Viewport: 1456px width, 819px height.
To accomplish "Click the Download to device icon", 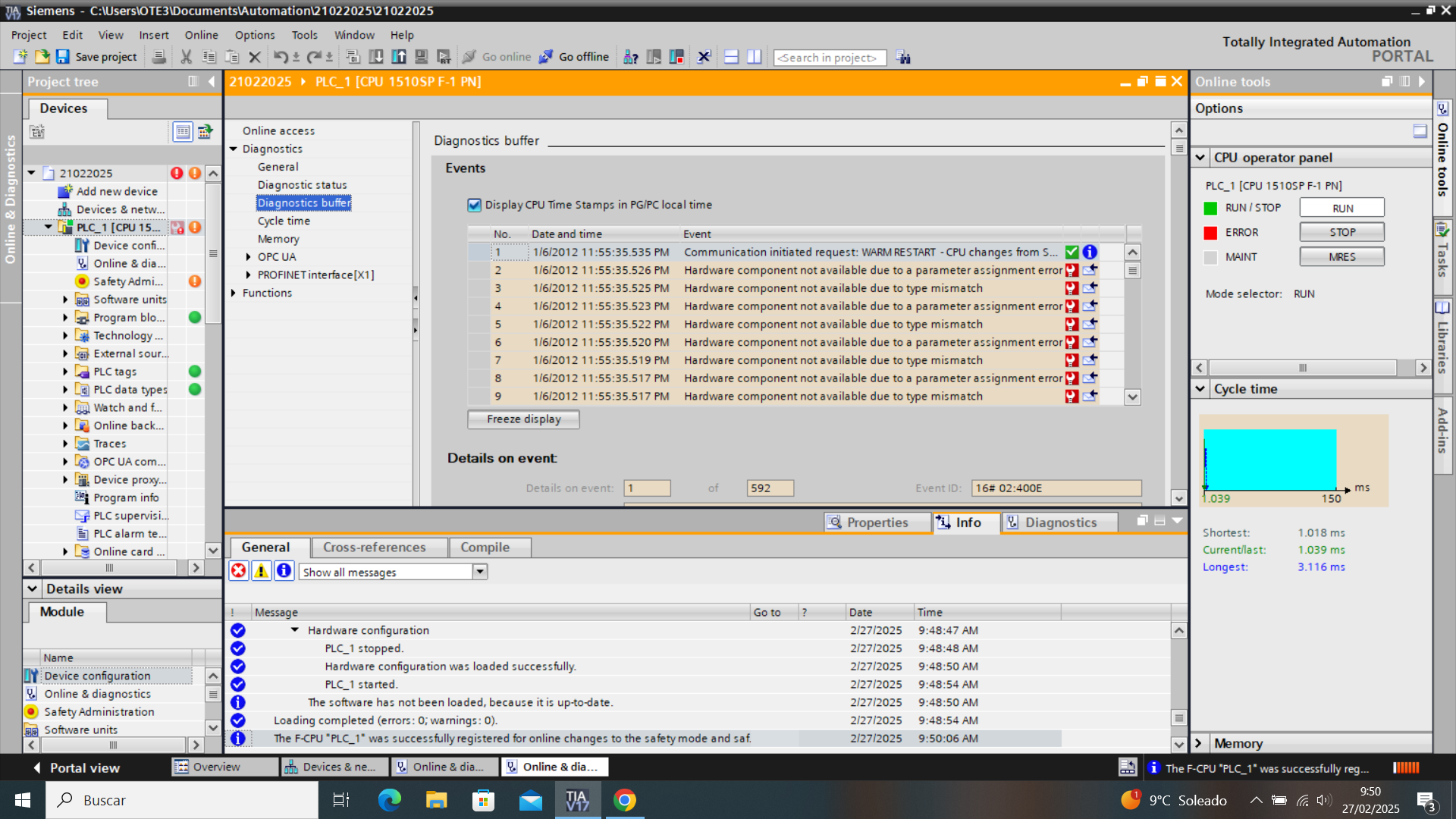I will click(375, 57).
